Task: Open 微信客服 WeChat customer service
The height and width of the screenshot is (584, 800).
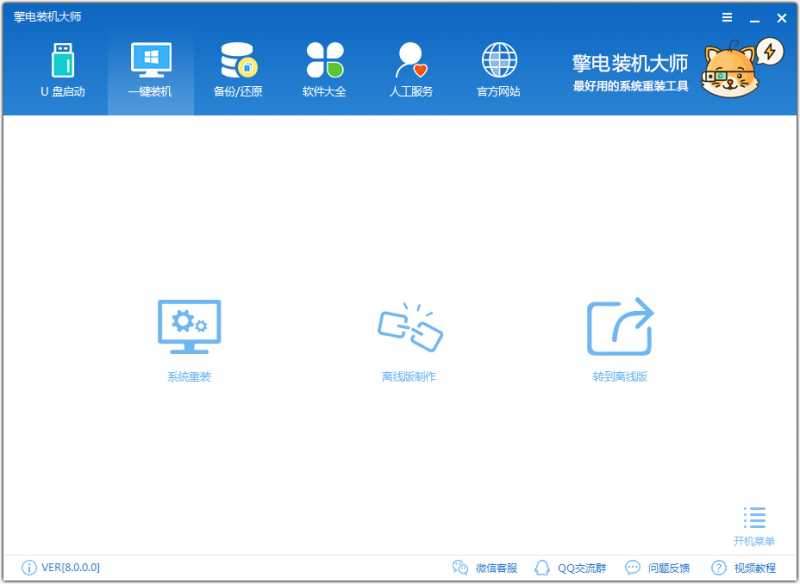Action: tap(485, 566)
